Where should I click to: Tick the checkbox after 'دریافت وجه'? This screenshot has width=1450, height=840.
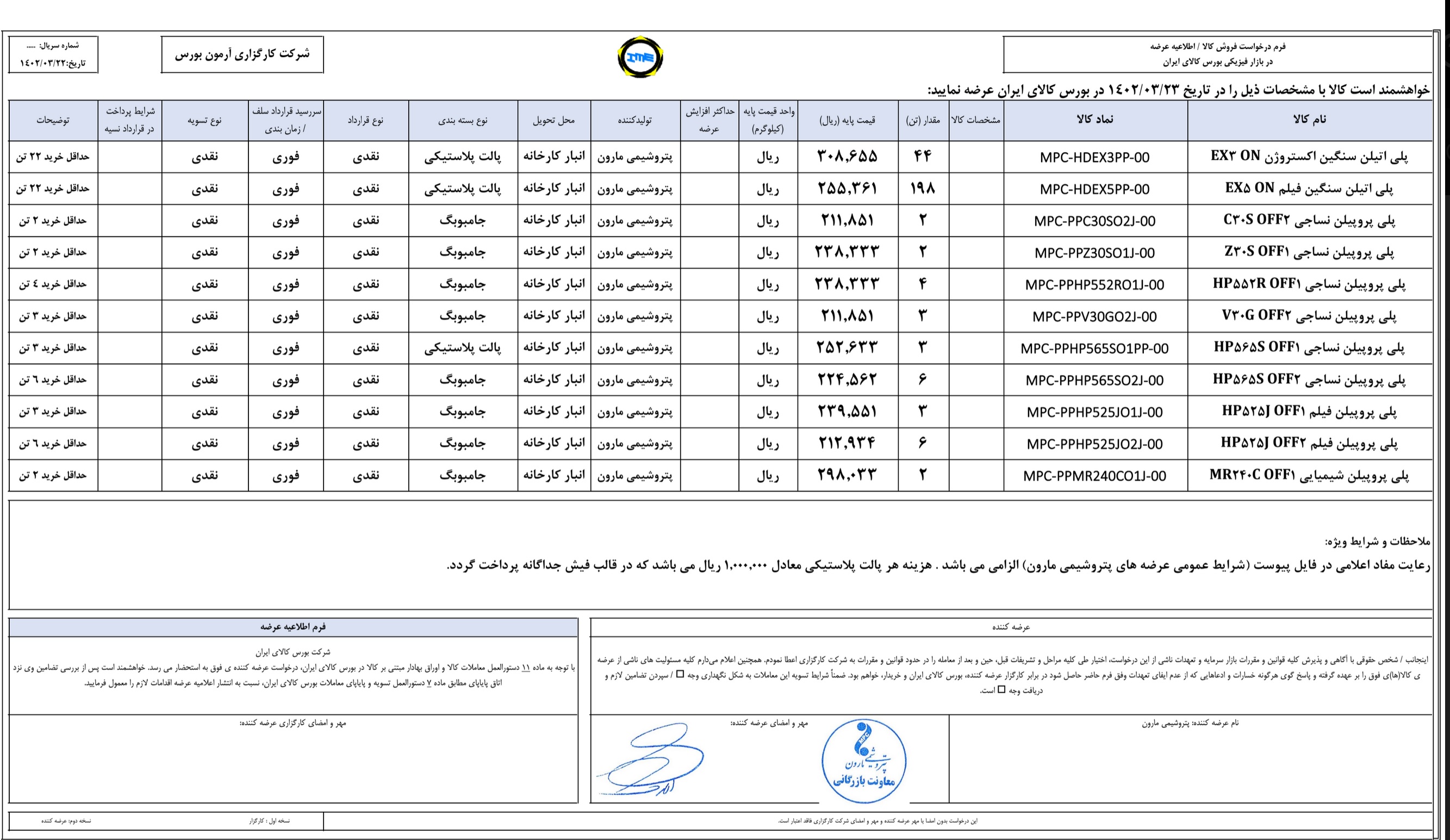point(1002,690)
